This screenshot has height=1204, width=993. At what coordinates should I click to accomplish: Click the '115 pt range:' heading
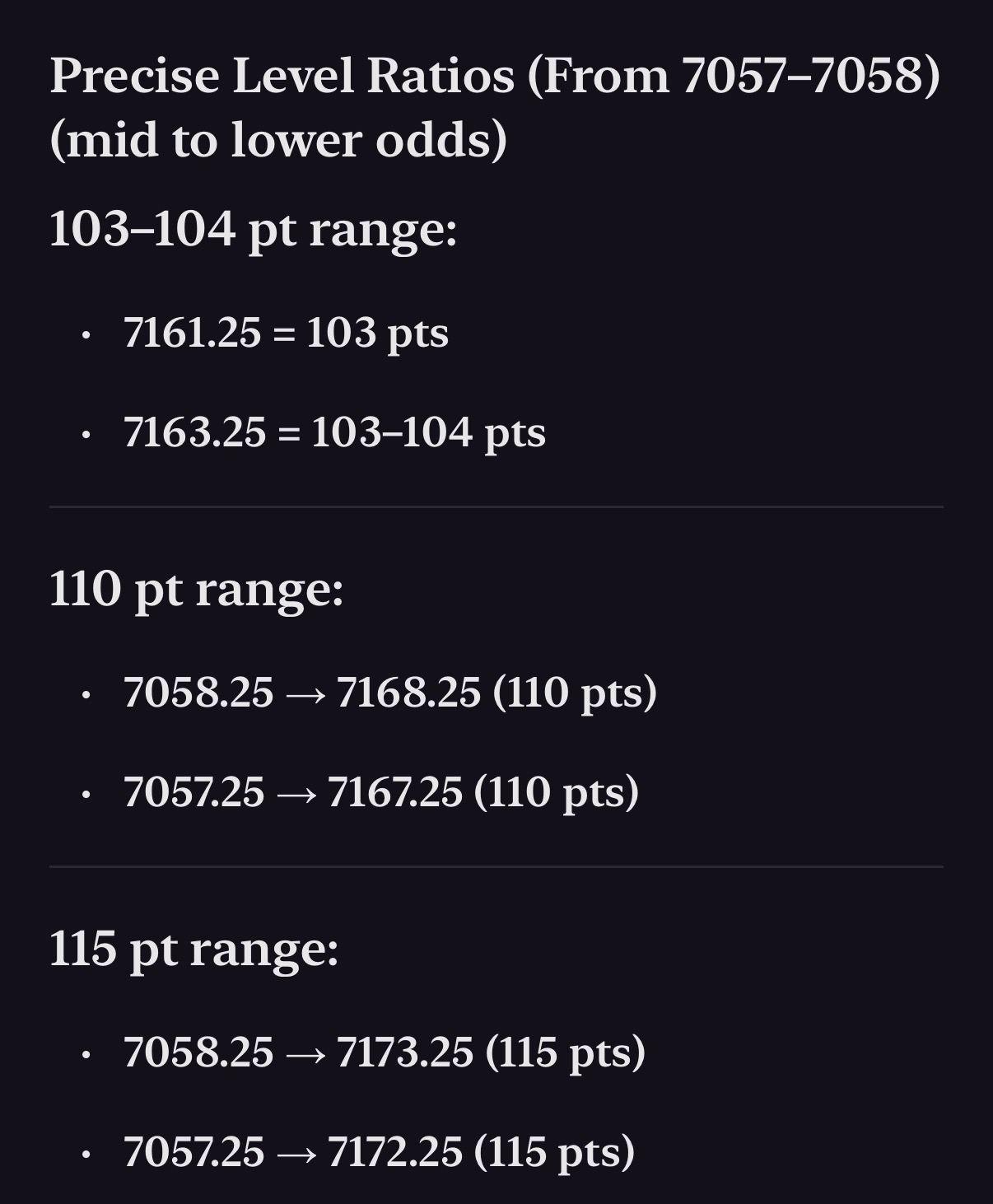tap(193, 948)
